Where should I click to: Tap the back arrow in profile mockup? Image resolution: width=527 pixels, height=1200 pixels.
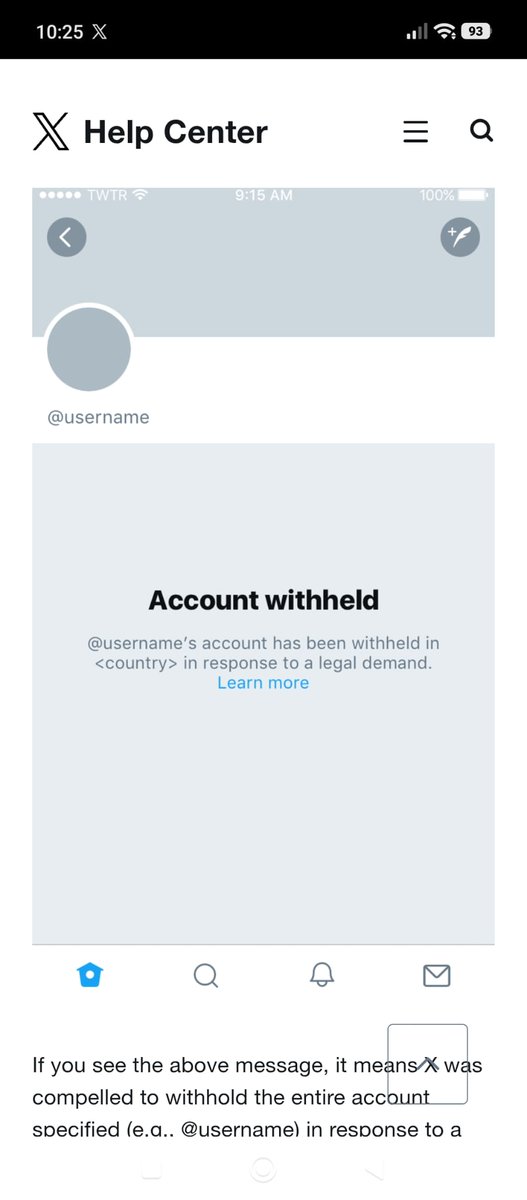point(66,237)
